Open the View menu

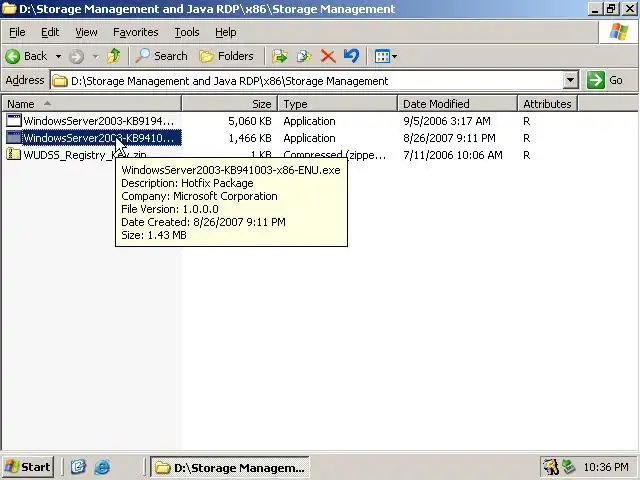pos(86,32)
